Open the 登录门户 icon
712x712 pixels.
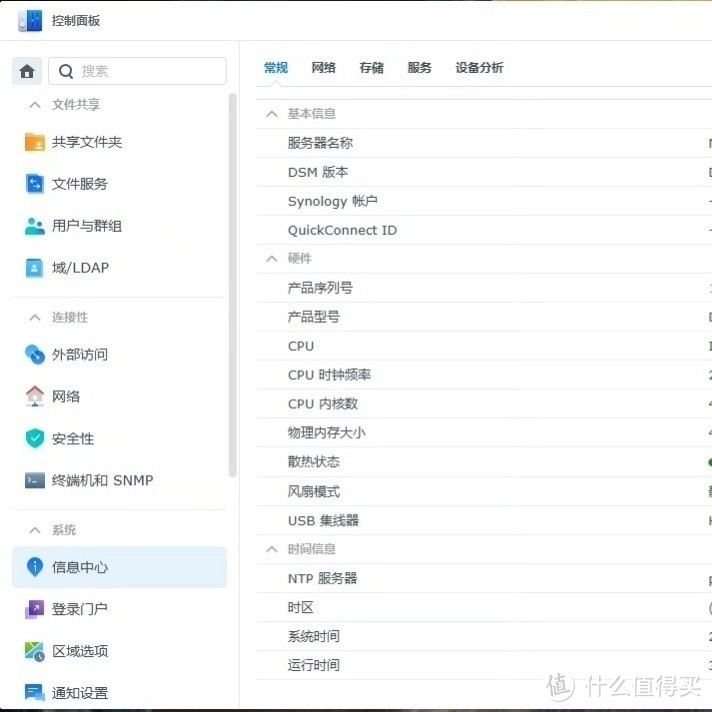coord(35,609)
